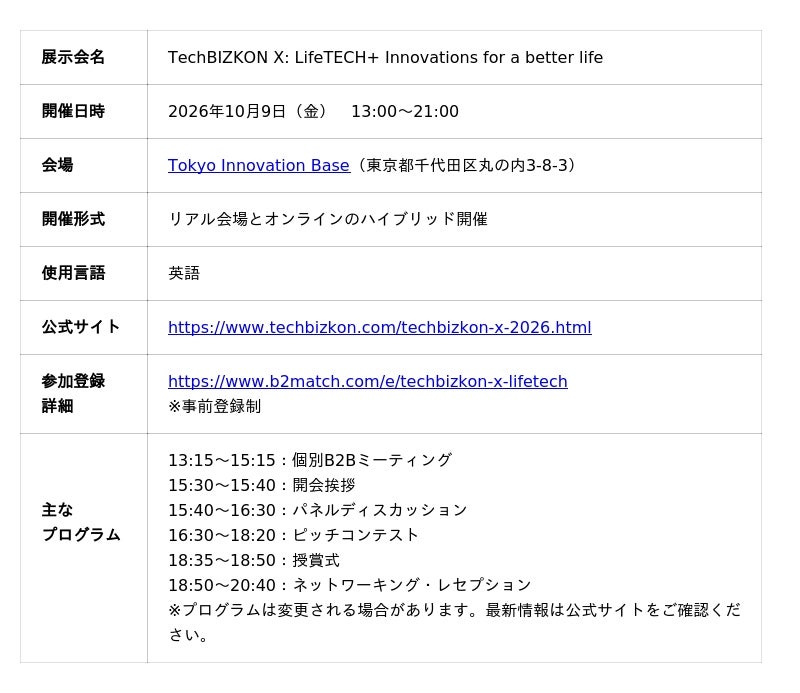
Task: Click the ピッチコンテスト schedule line
Action: (x=293, y=535)
